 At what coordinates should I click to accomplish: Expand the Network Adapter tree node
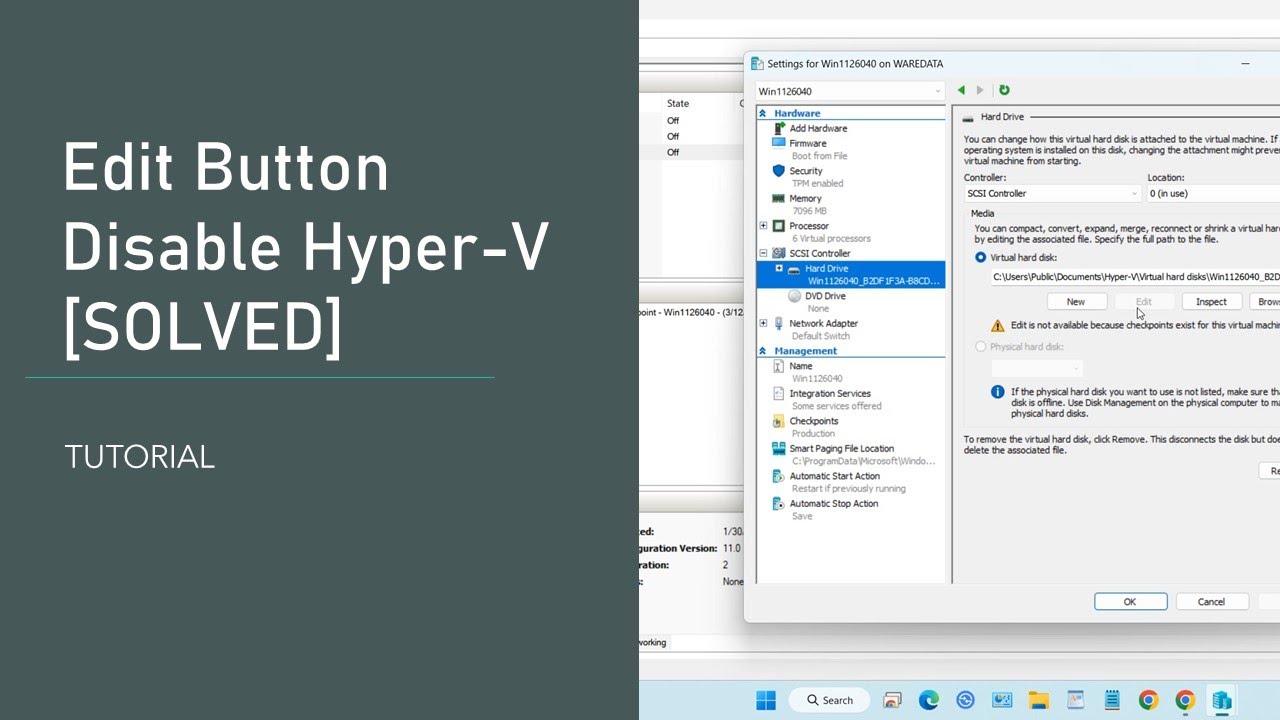click(x=763, y=323)
